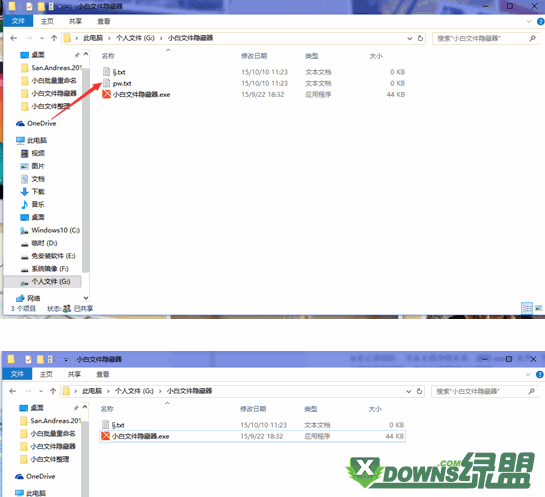545x497 pixels.
Task: Click the refresh icon in the upper address bar
Action: (420, 38)
